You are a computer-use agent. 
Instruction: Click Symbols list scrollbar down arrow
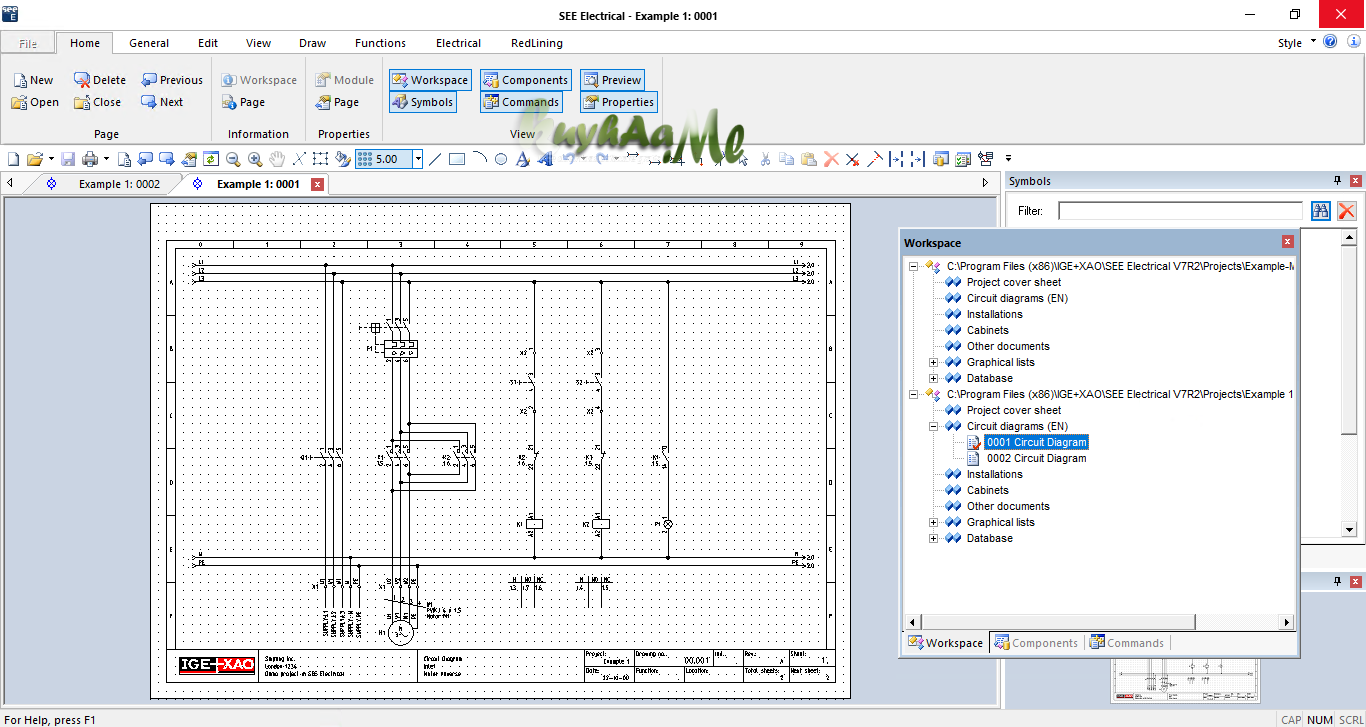(x=1351, y=532)
